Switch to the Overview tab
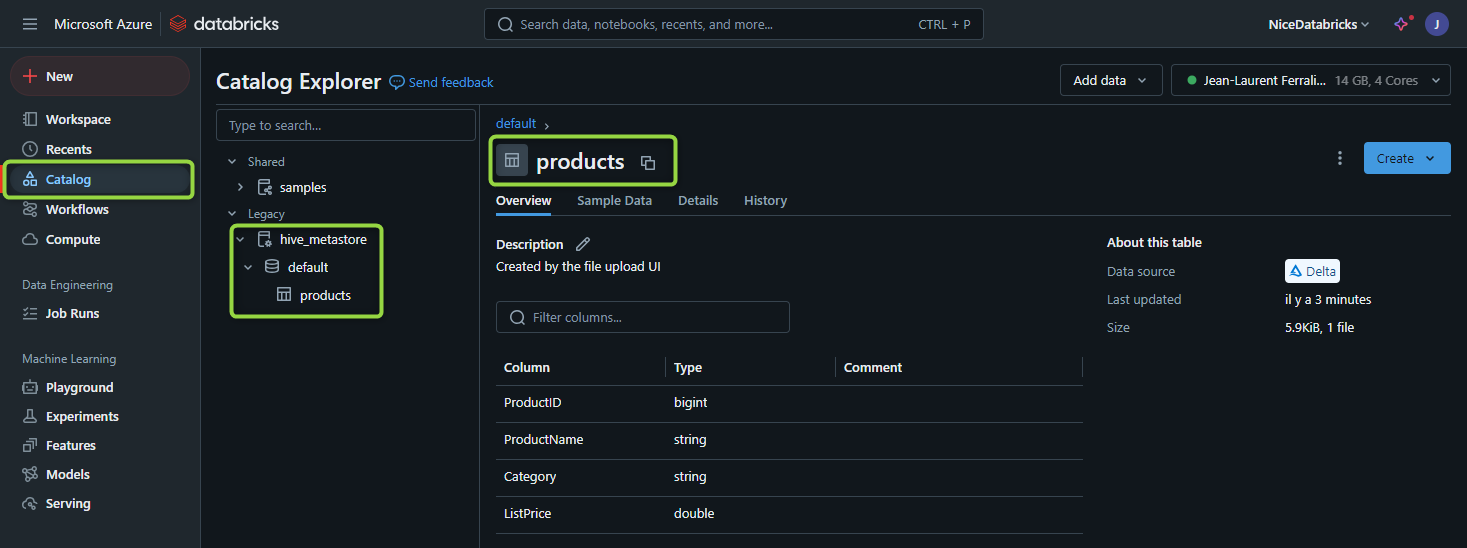 (523, 200)
